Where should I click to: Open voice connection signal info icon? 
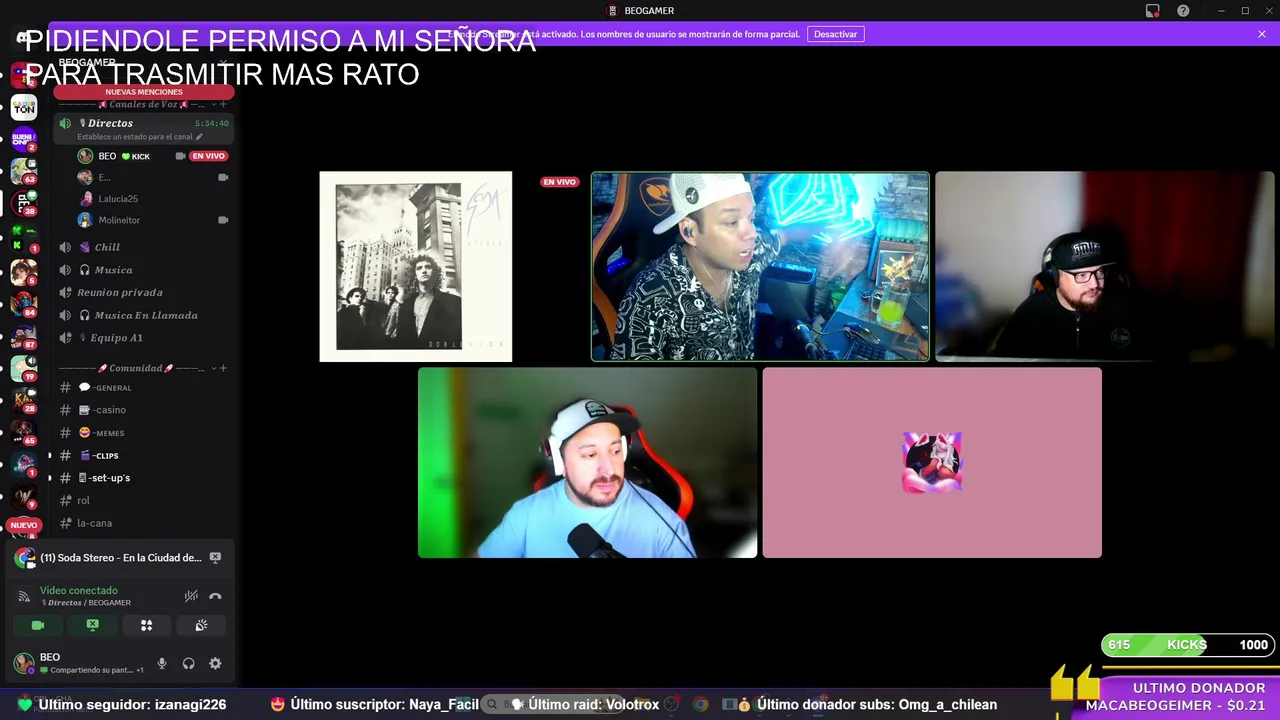coord(24,596)
